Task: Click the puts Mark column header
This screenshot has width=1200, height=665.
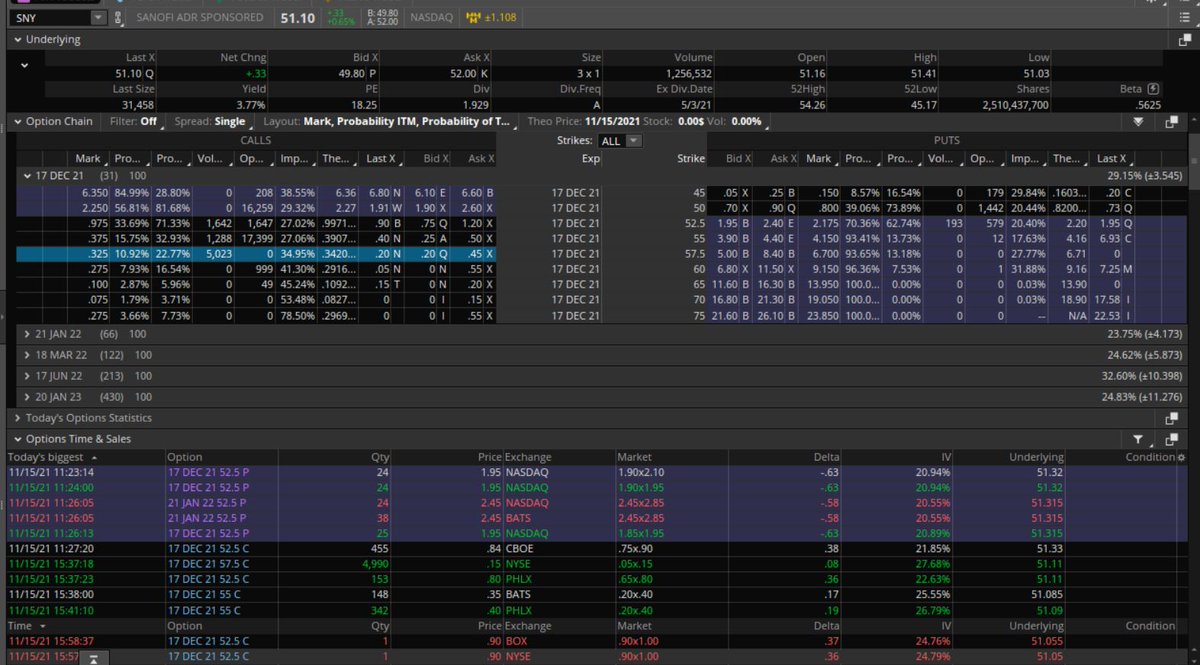Action: pos(818,158)
